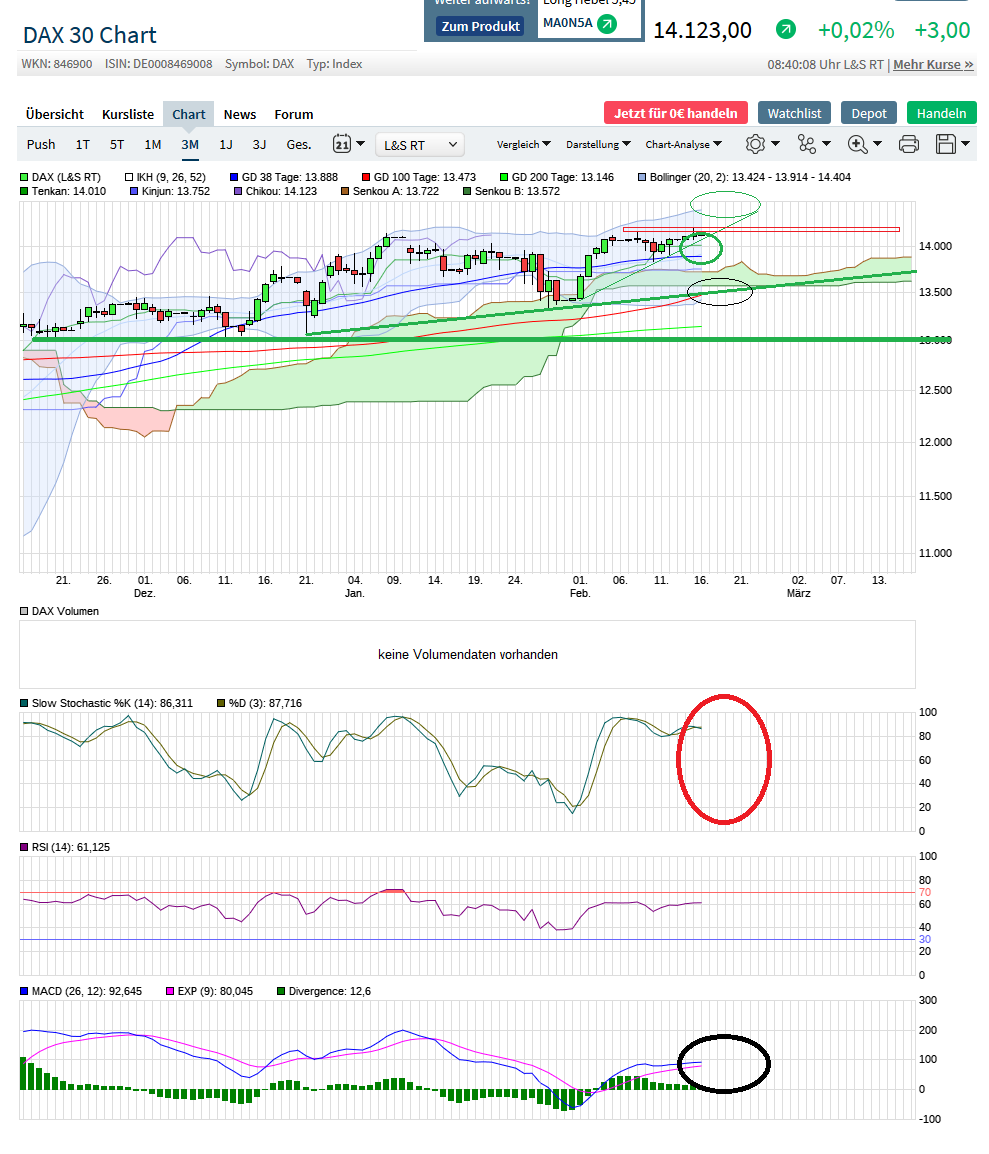The image size is (989, 1154).
Task: Select the 1J timeframe
Action: point(226,144)
